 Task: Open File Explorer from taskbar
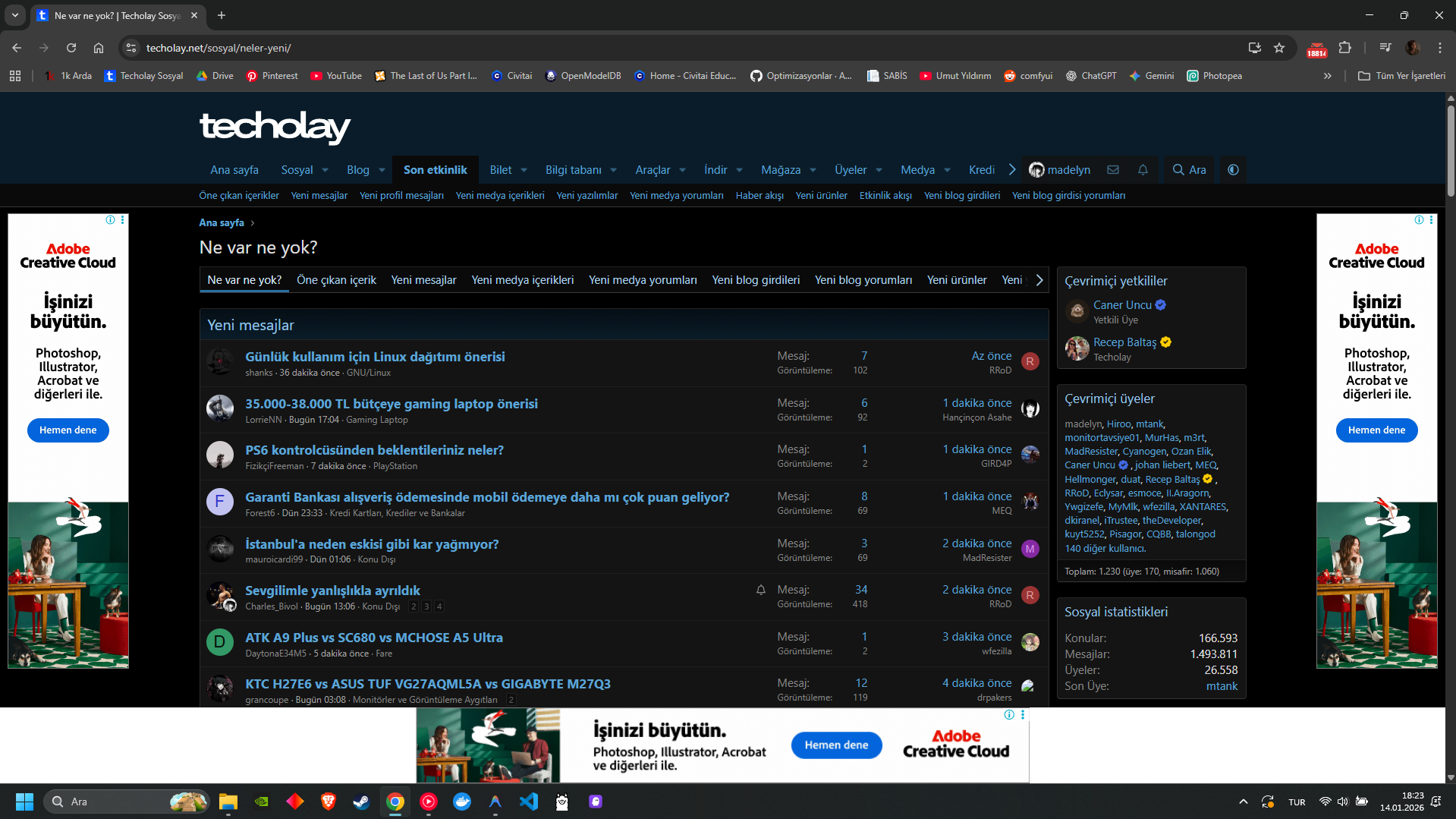click(x=228, y=802)
